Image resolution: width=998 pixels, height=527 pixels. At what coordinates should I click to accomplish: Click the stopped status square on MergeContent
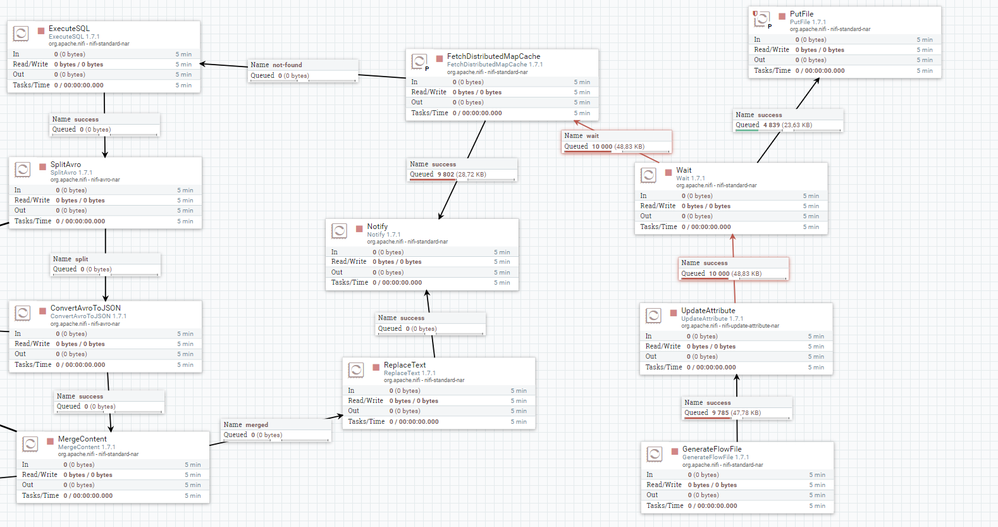pyautogui.click(x=50, y=440)
